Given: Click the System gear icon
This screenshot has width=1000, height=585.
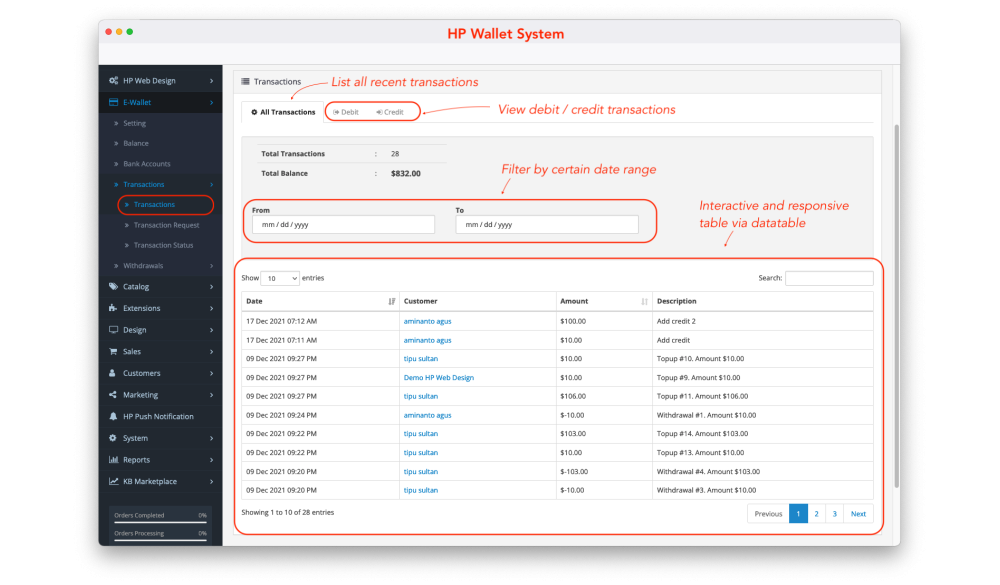Looking at the screenshot, I should point(113,438).
